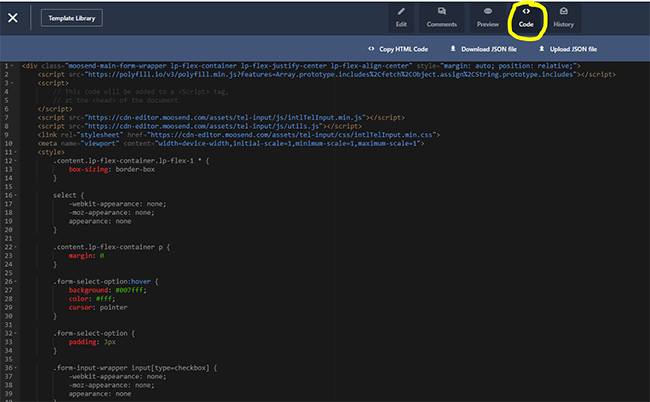The height and width of the screenshot is (402, 650).
Task: Switch to the Code tab
Action: coord(525,16)
